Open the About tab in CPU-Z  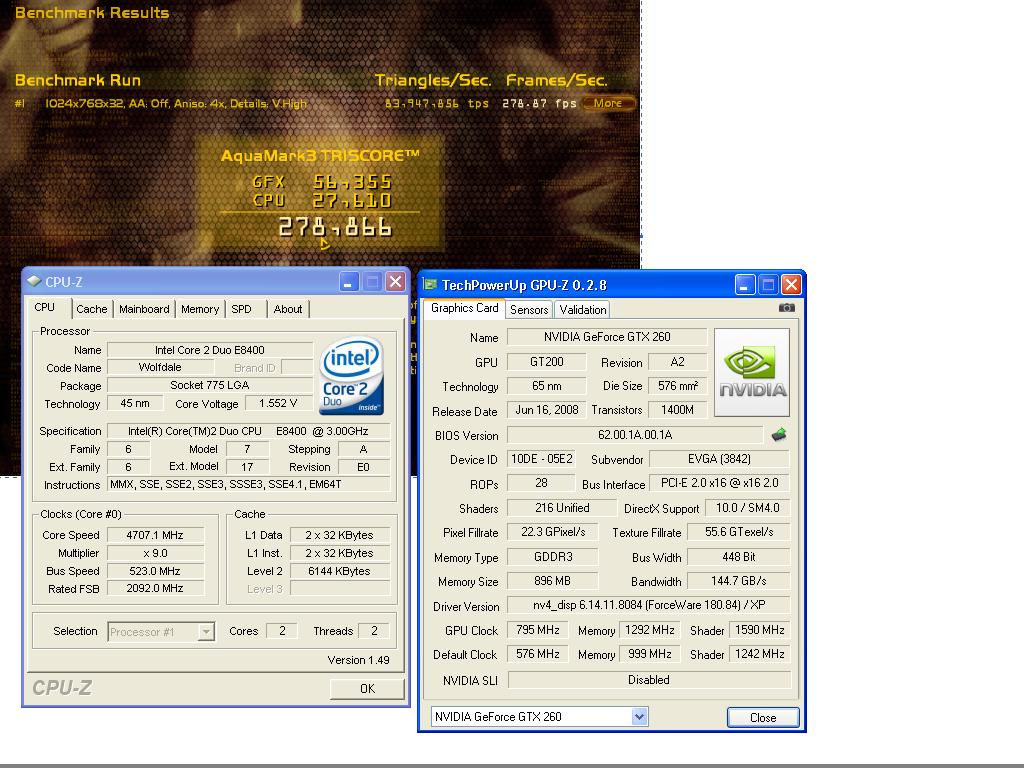click(288, 309)
